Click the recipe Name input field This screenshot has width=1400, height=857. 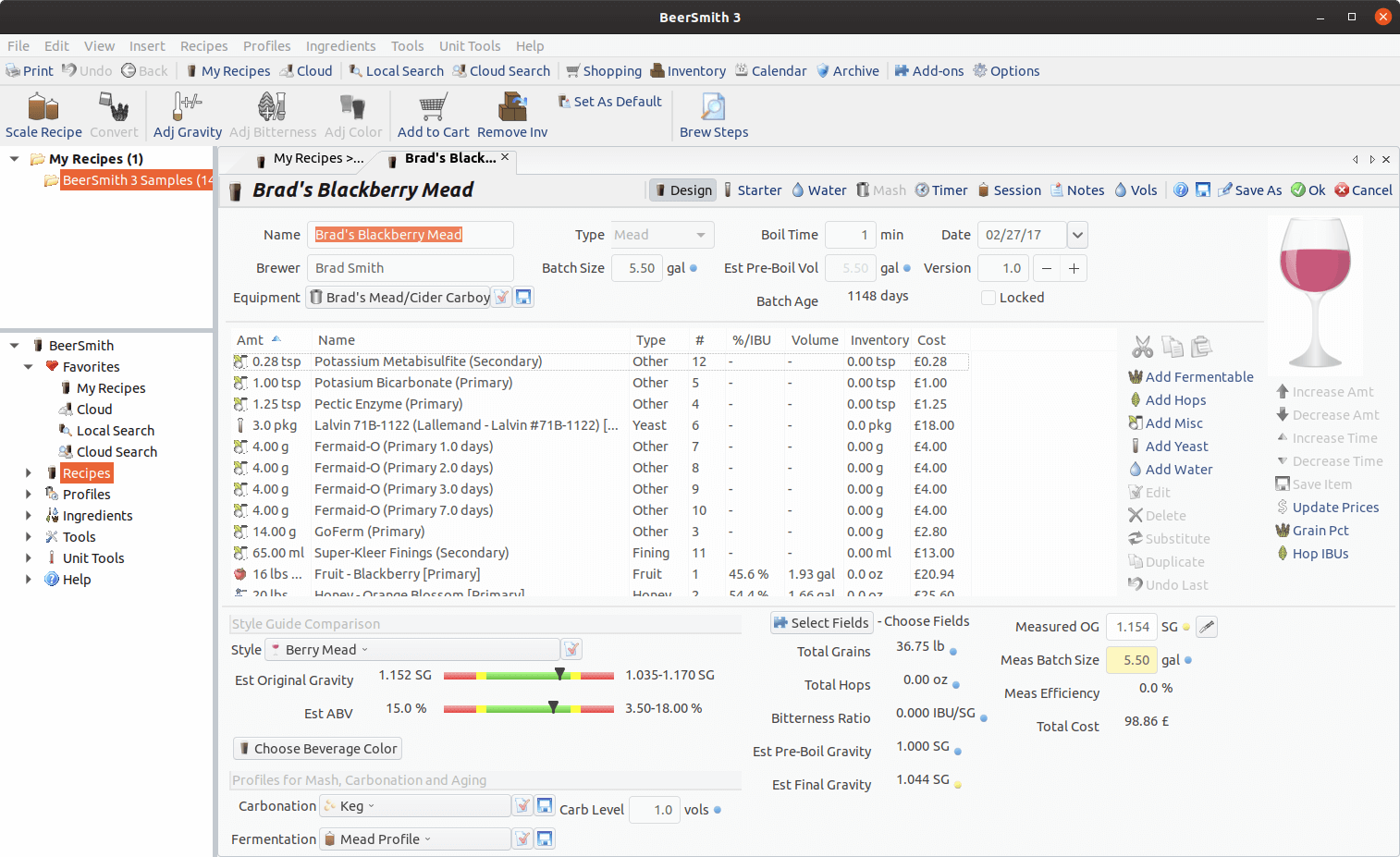coord(411,235)
